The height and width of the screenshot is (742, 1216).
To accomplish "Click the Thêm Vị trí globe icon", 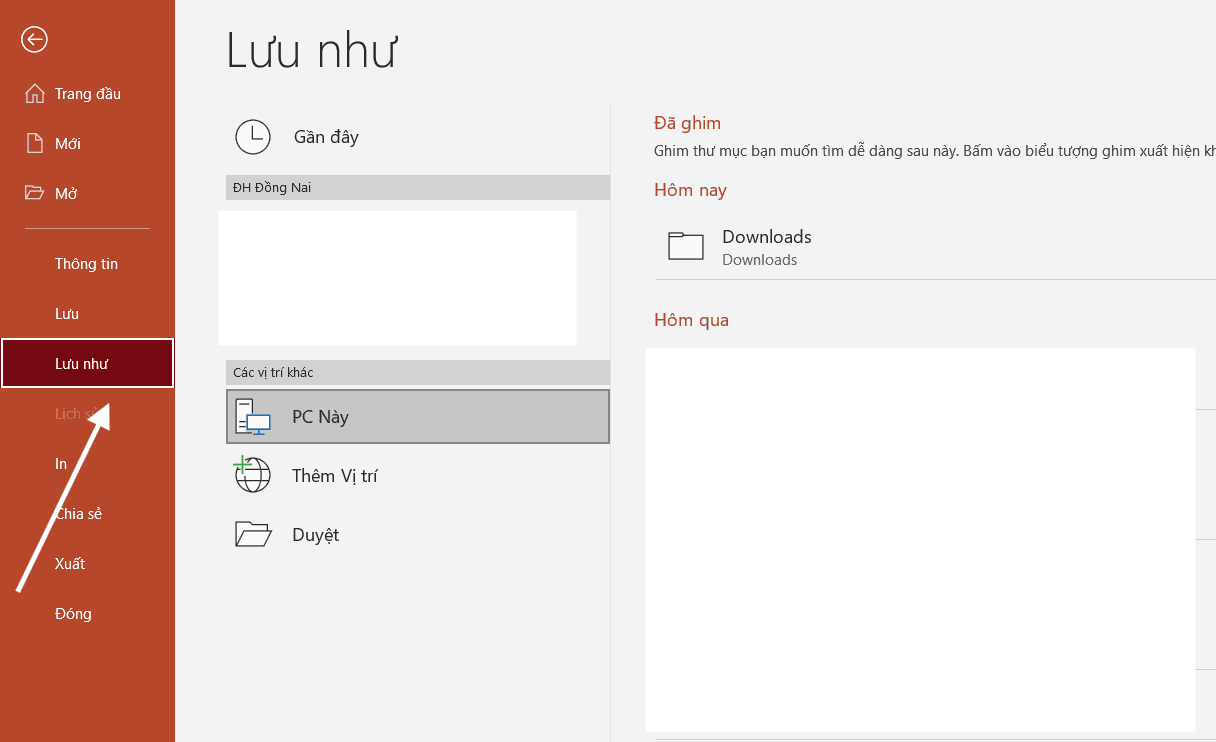I will [252, 475].
